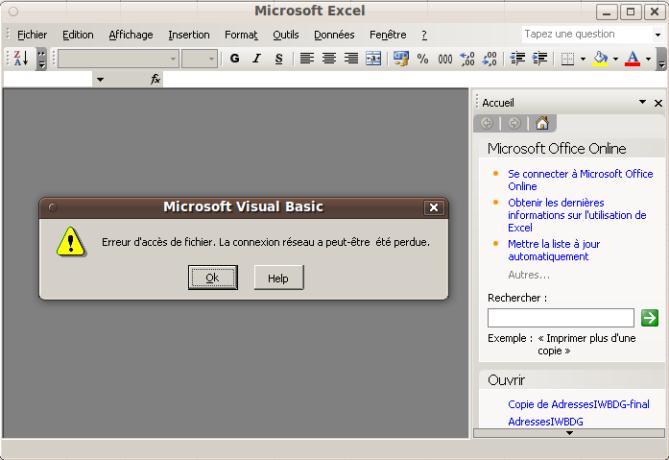Click the fill color bucket icon
The width and height of the screenshot is (669, 460).
[600, 58]
